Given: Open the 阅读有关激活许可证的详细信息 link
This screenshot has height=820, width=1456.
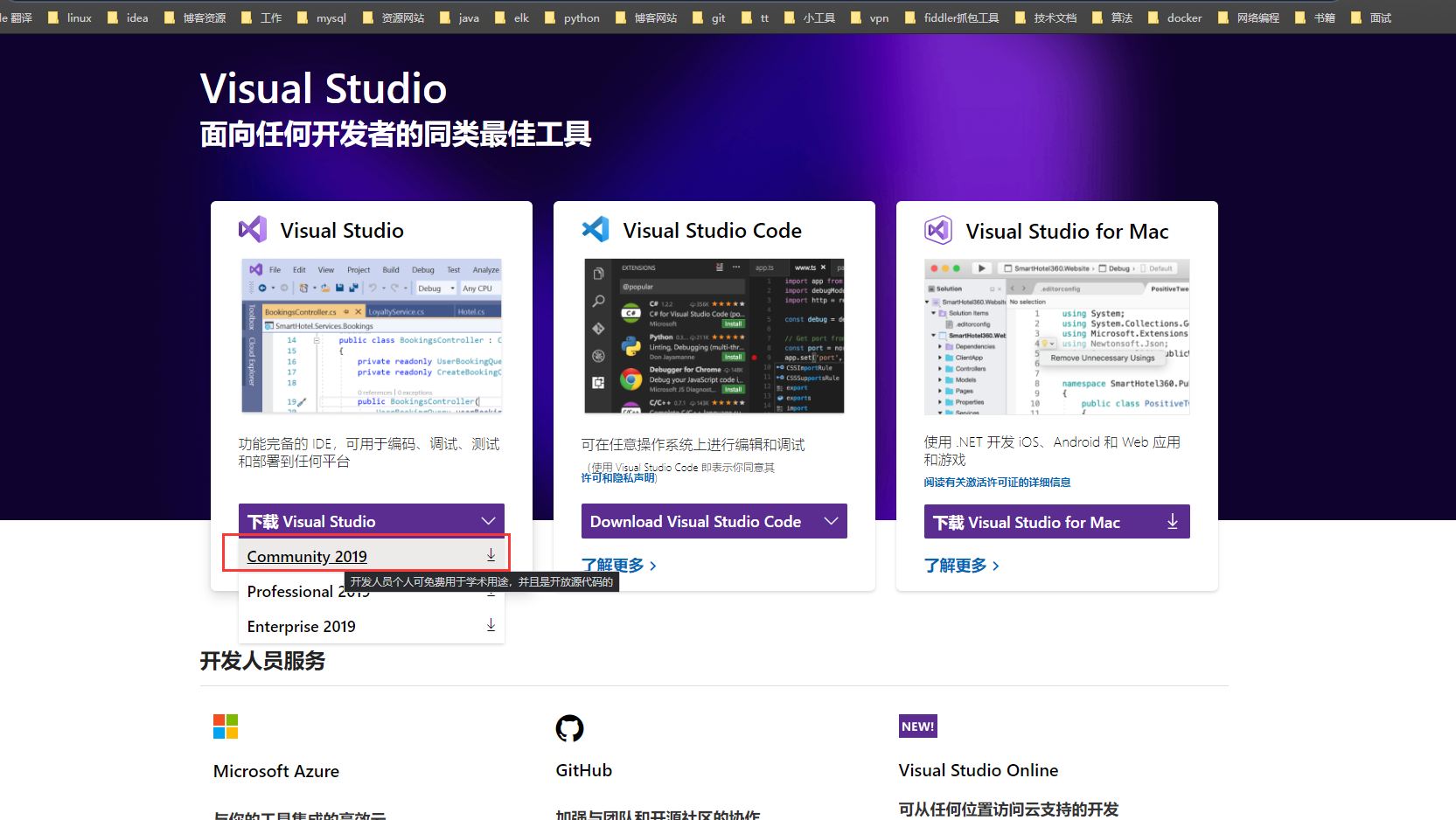Looking at the screenshot, I should (997, 483).
